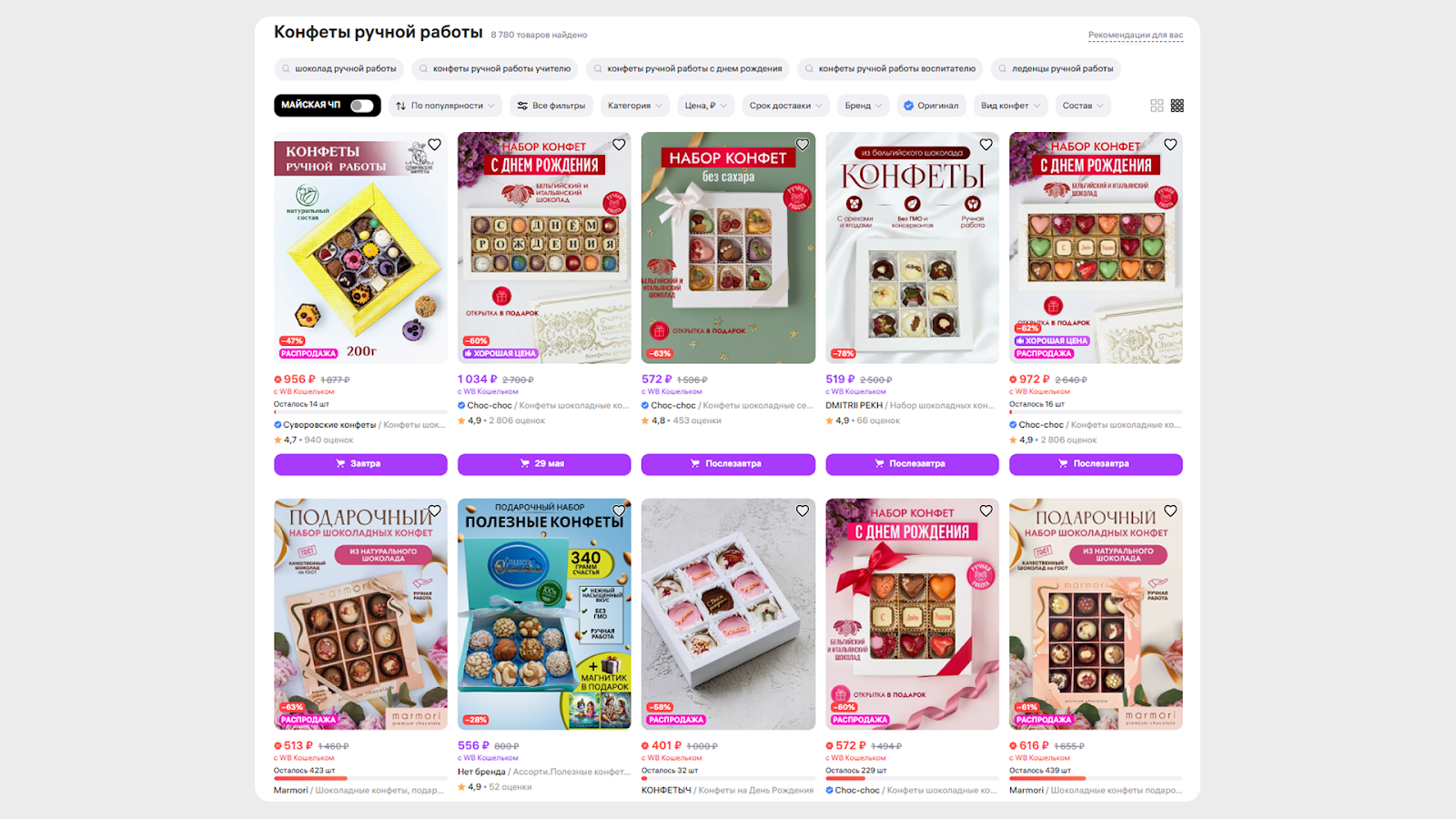Select suggestion шоколад ручной работы

(339, 69)
